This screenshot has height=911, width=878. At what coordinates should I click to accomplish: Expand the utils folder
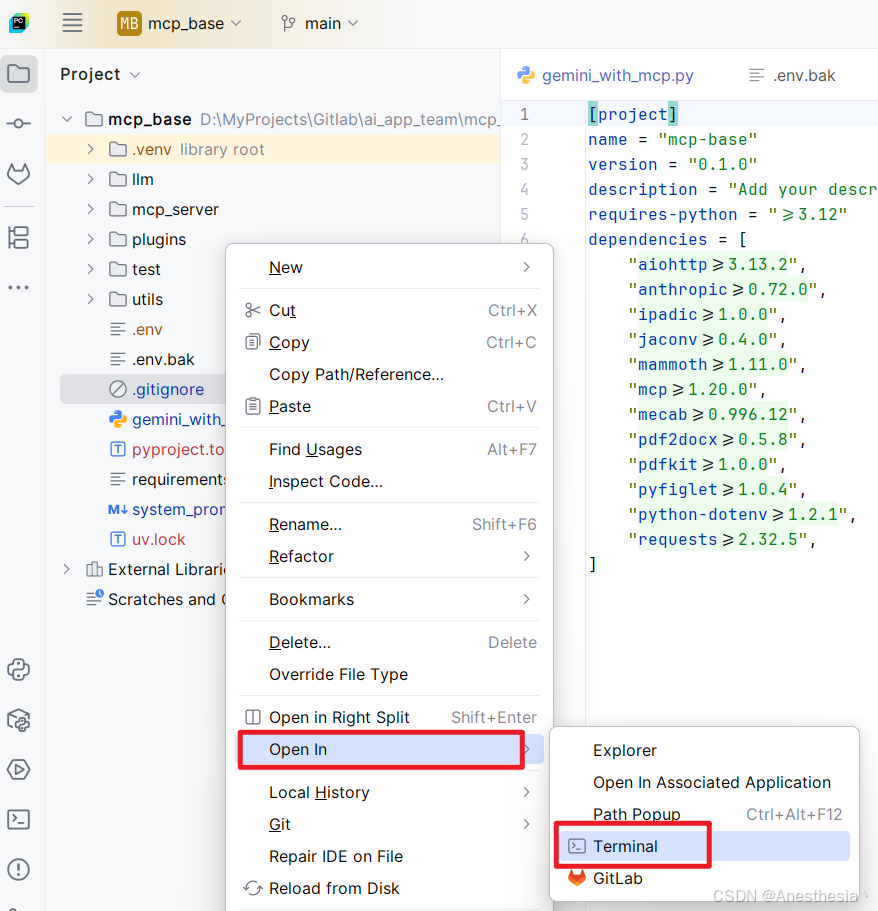(x=91, y=299)
